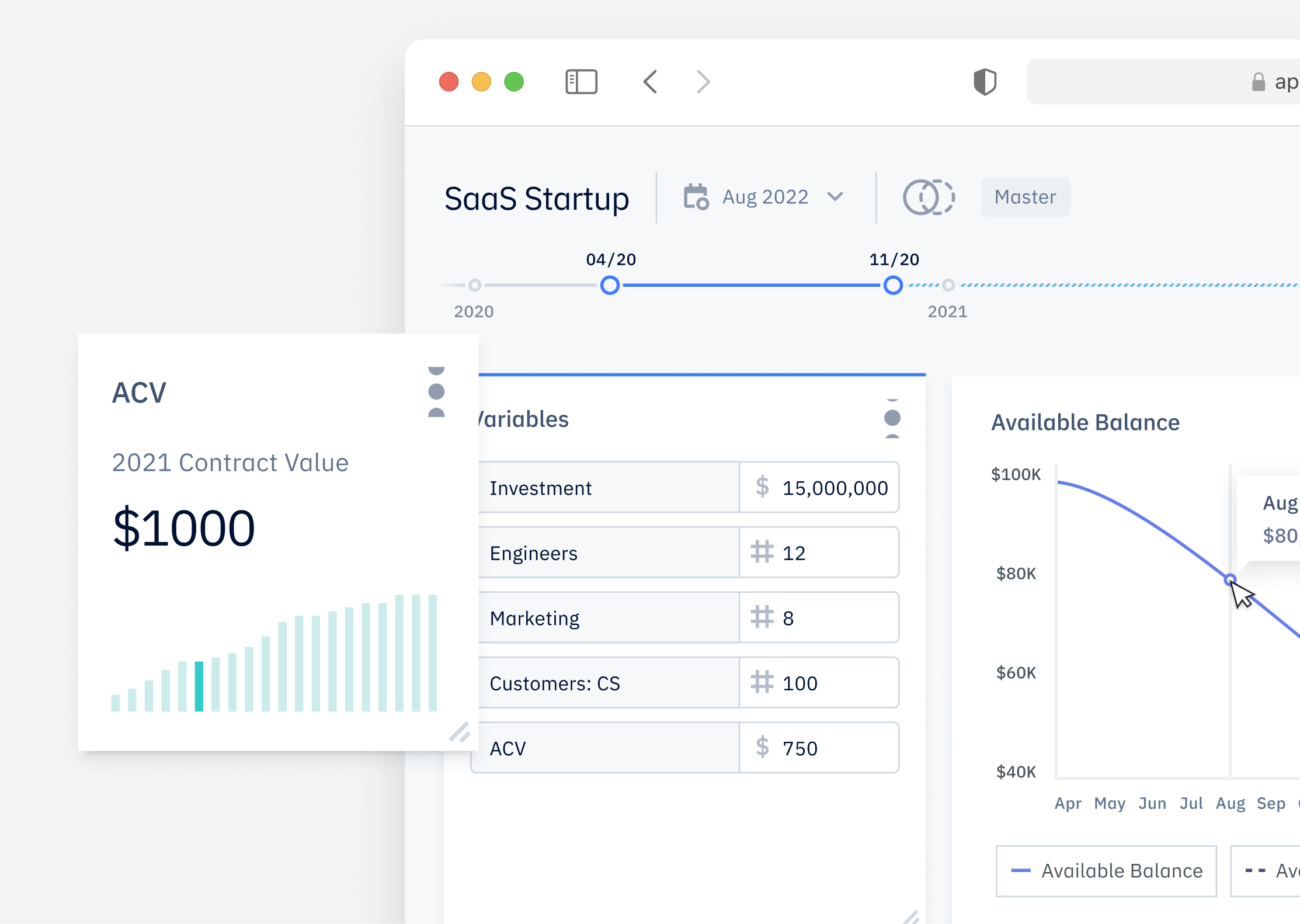The height and width of the screenshot is (924, 1300).
Task: Click the 04/20 timeline handle
Action: (610, 286)
